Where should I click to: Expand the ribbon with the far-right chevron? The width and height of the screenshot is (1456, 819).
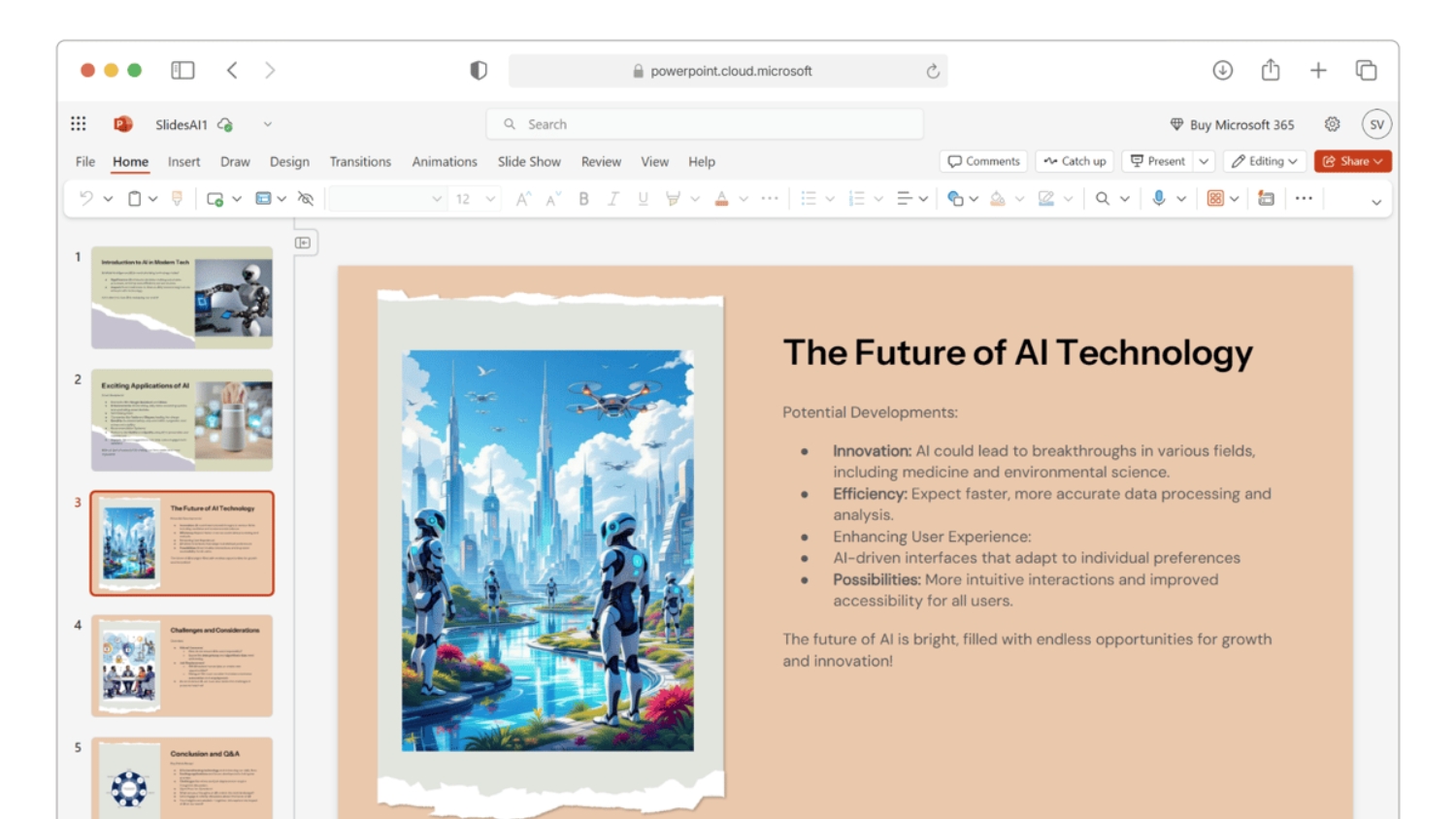tap(1375, 202)
